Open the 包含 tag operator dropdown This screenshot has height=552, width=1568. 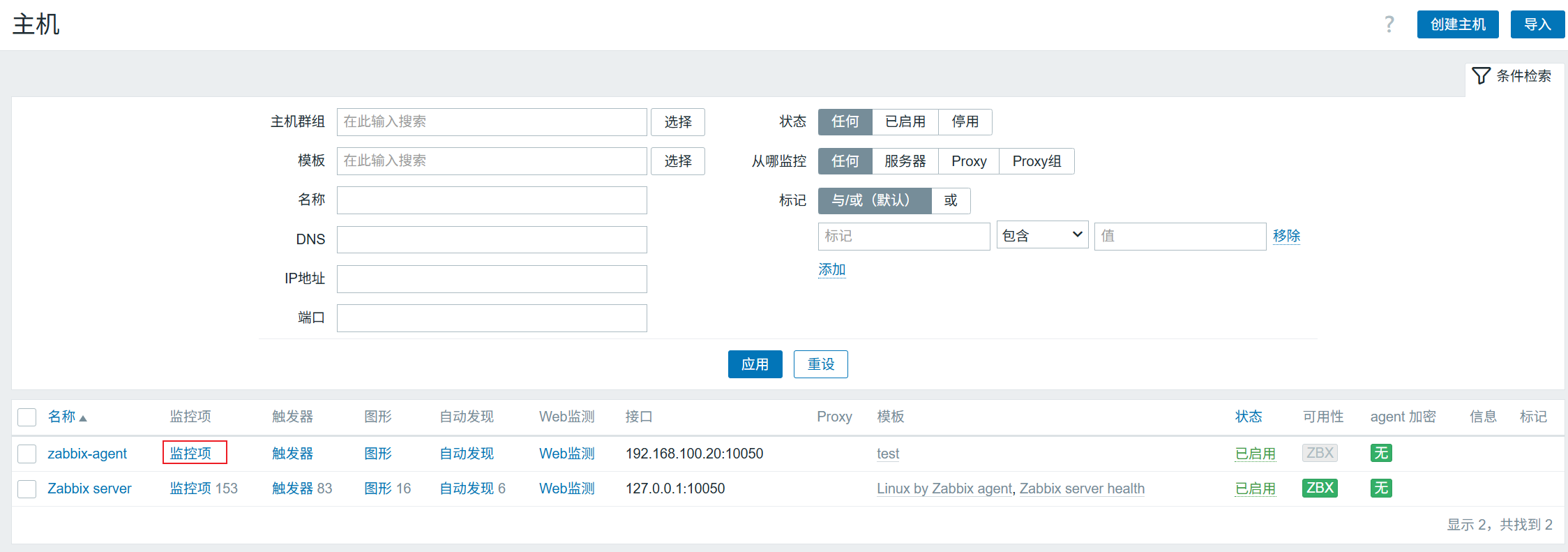pyautogui.click(x=1042, y=236)
